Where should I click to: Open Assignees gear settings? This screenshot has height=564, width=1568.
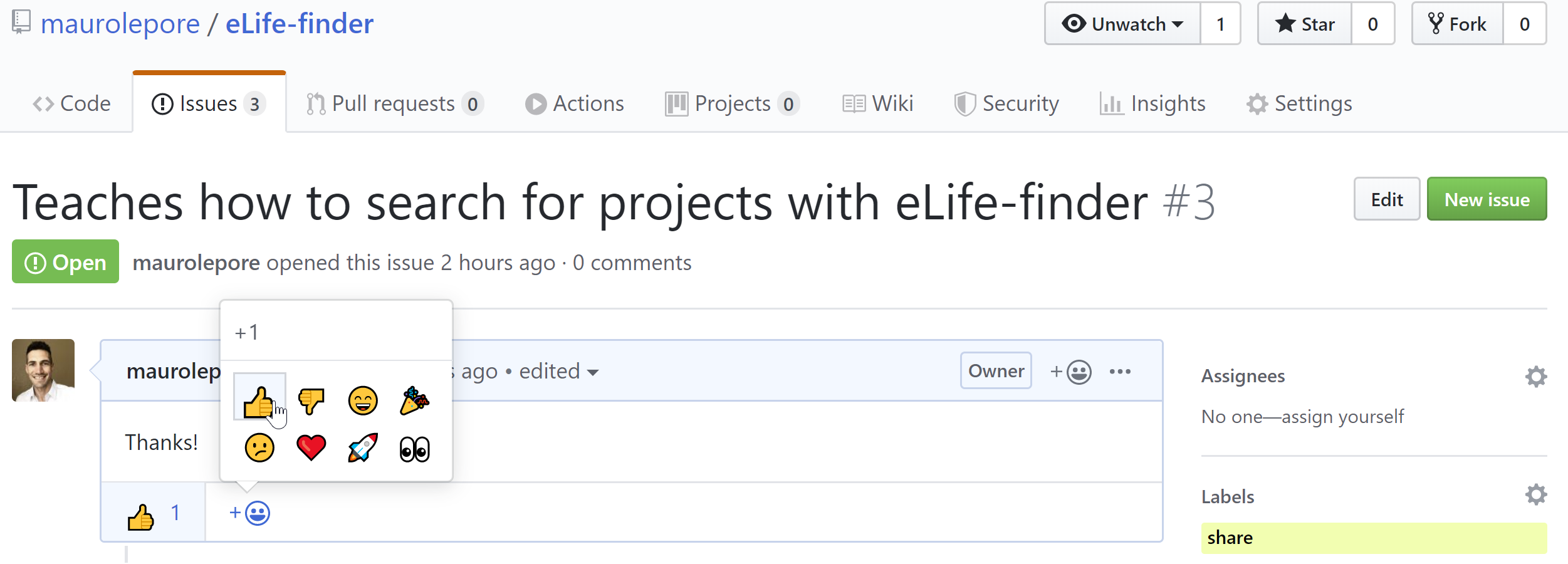coord(1536,377)
